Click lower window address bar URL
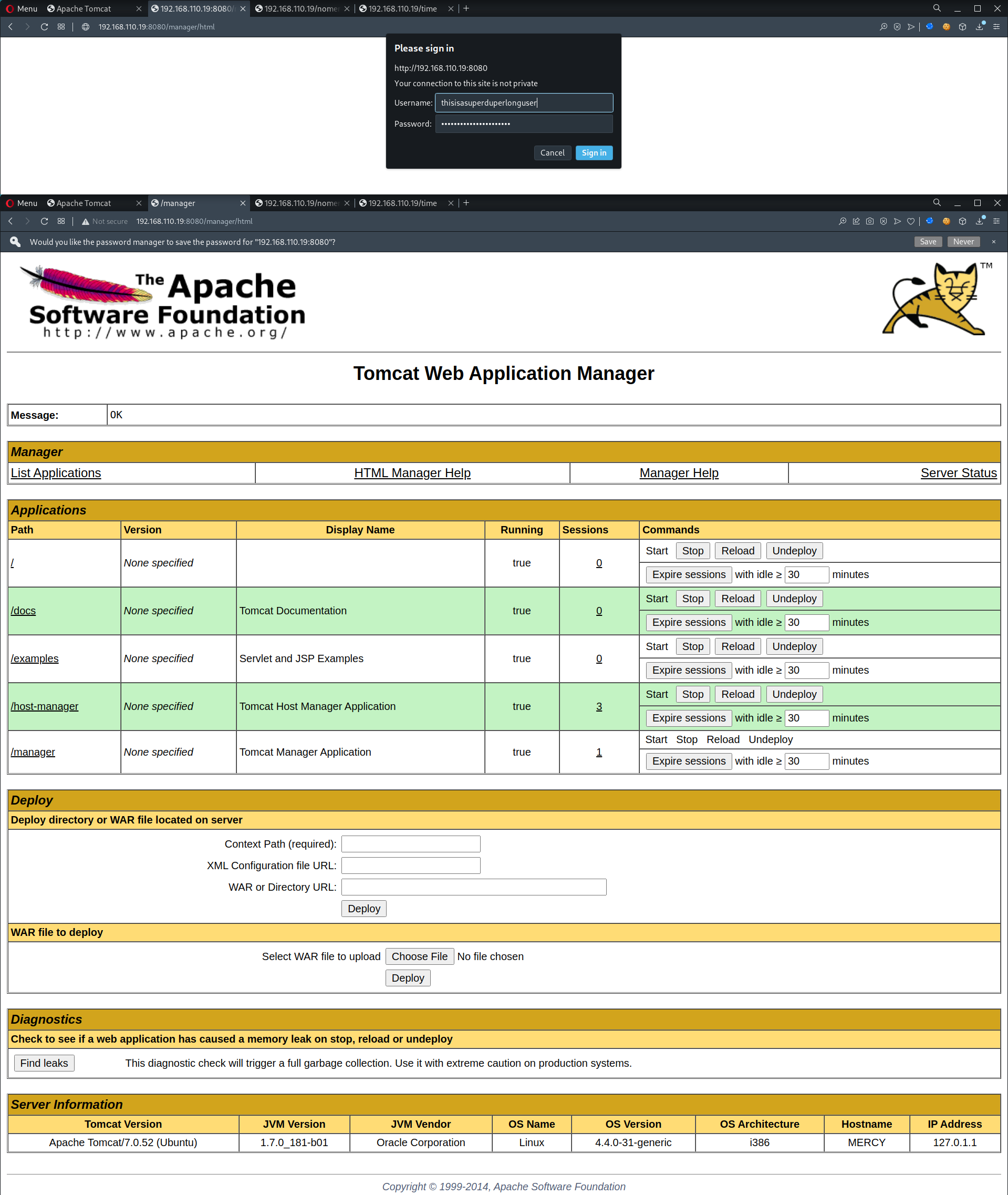The width and height of the screenshot is (1008, 1195). [x=194, y=221]
